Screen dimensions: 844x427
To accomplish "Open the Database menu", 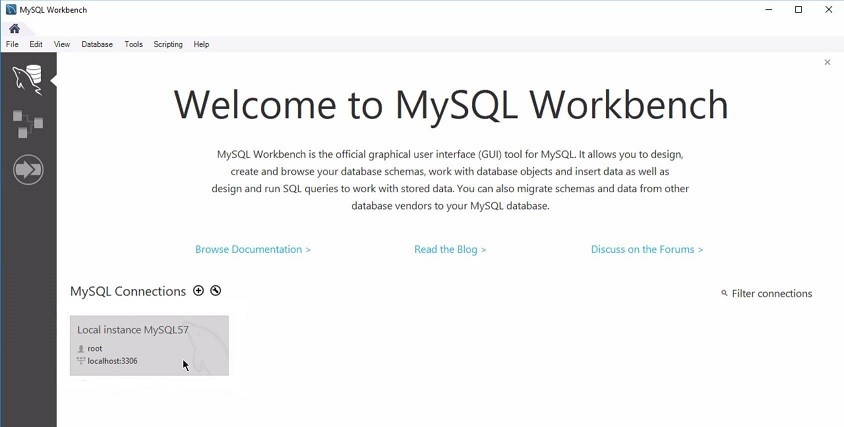I will tap(97, 44).
